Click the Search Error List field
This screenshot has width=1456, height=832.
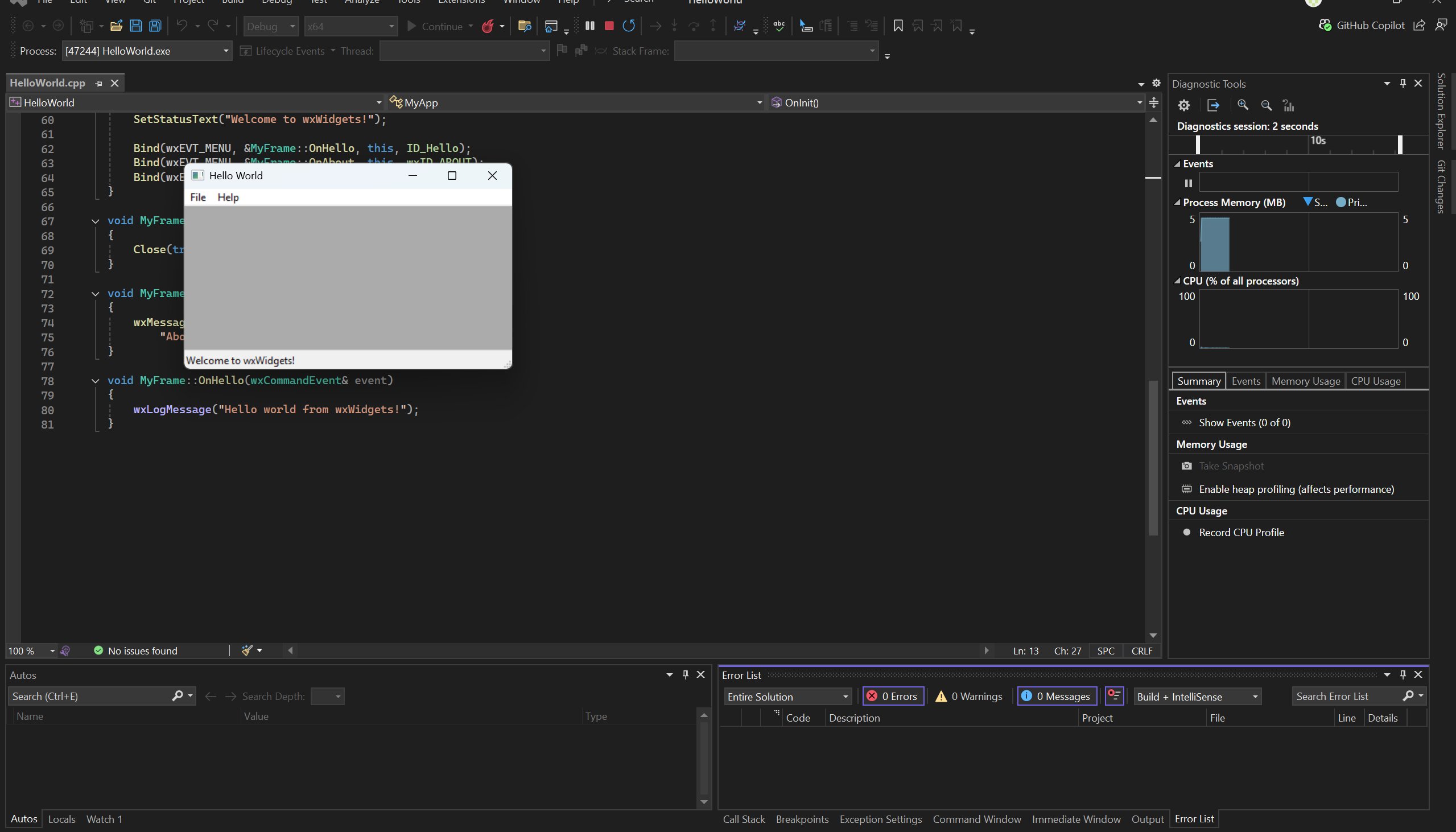click(x=1345, y=696)
